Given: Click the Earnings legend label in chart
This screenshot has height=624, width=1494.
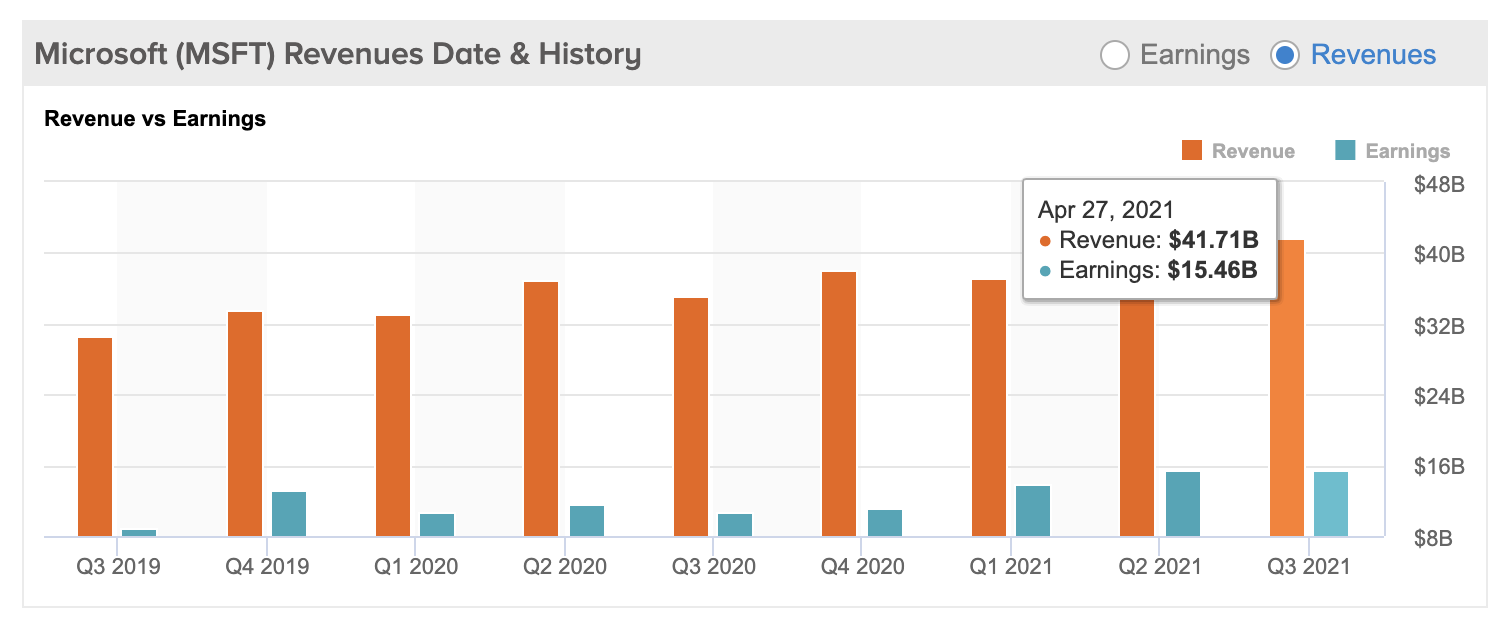Looking at the screenshot, I should click(1407, 151).
